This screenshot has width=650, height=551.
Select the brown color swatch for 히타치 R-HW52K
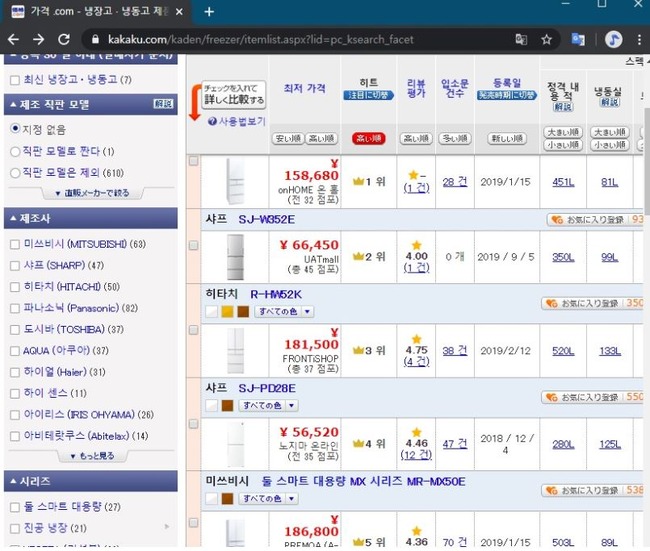(x=243, y=311)
